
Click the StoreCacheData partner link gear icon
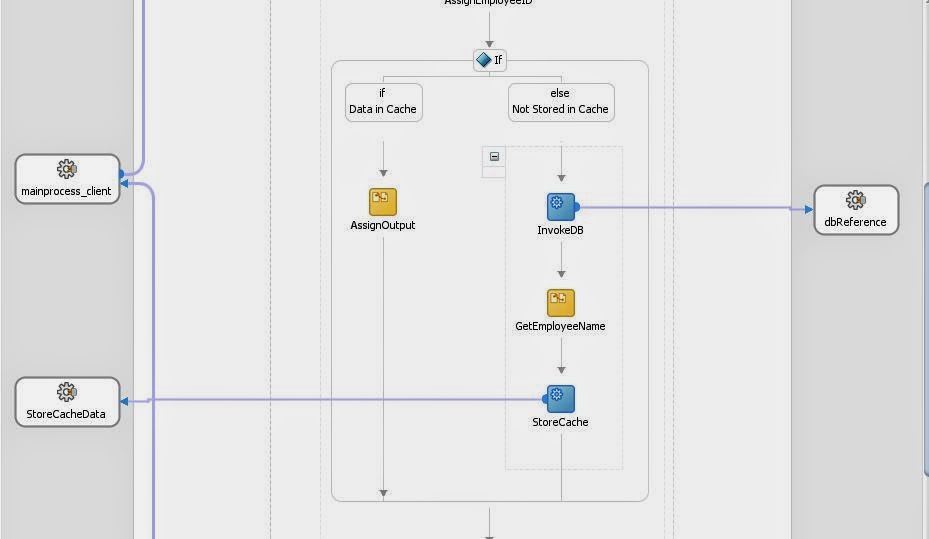click(x=66, y=392)
